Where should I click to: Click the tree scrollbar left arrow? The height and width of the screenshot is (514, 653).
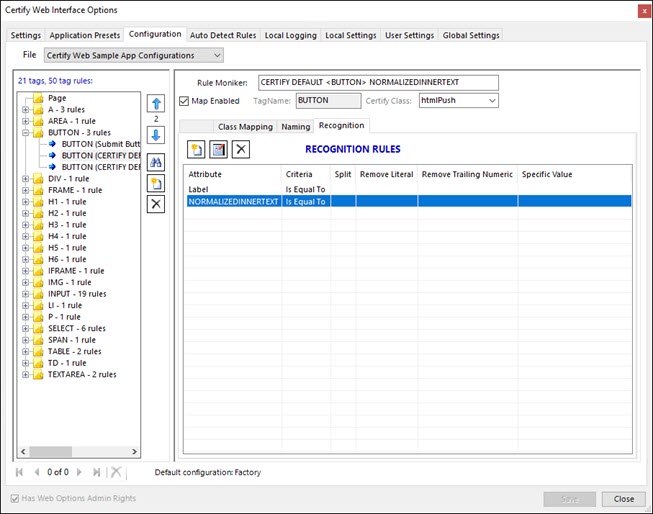(x=23, y=452)
